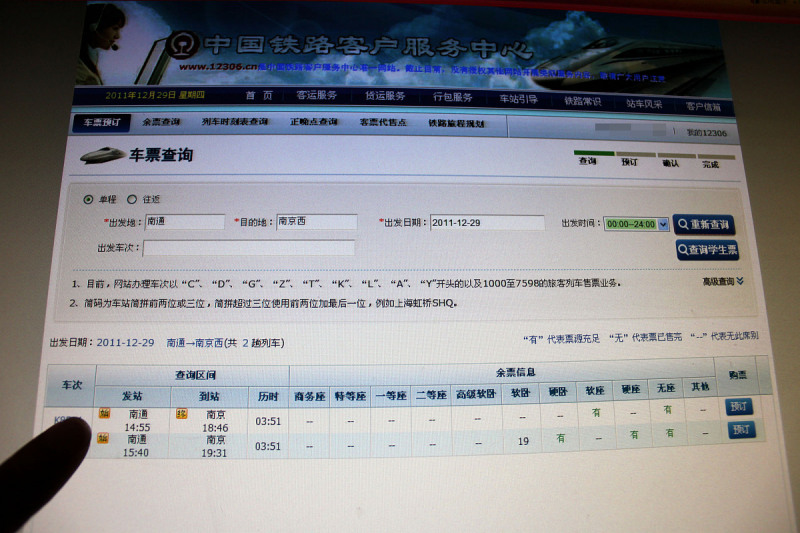This screenshot has width=800, height=533.
Task: Switch to the 车票预订 tab
Action: (102, 122)
